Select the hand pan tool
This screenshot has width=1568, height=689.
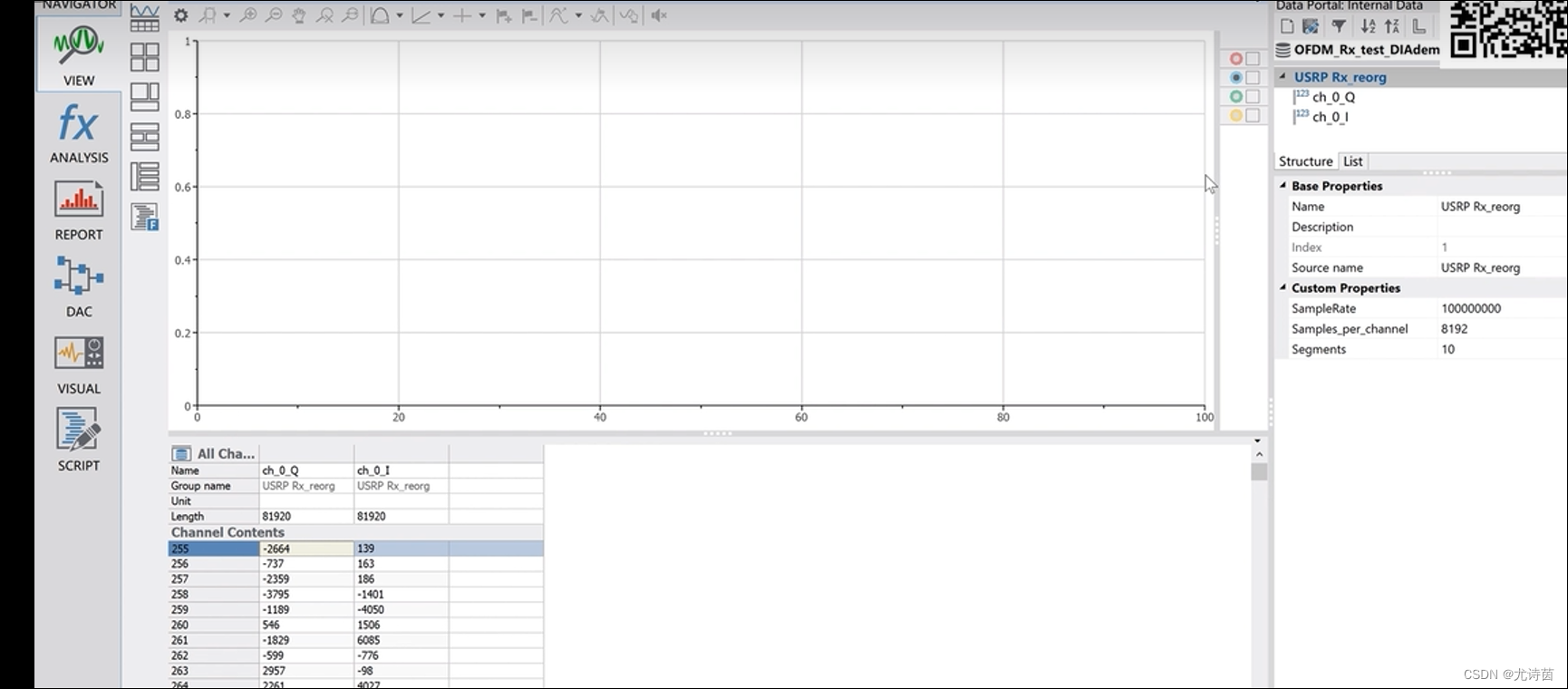pos(298,15)
